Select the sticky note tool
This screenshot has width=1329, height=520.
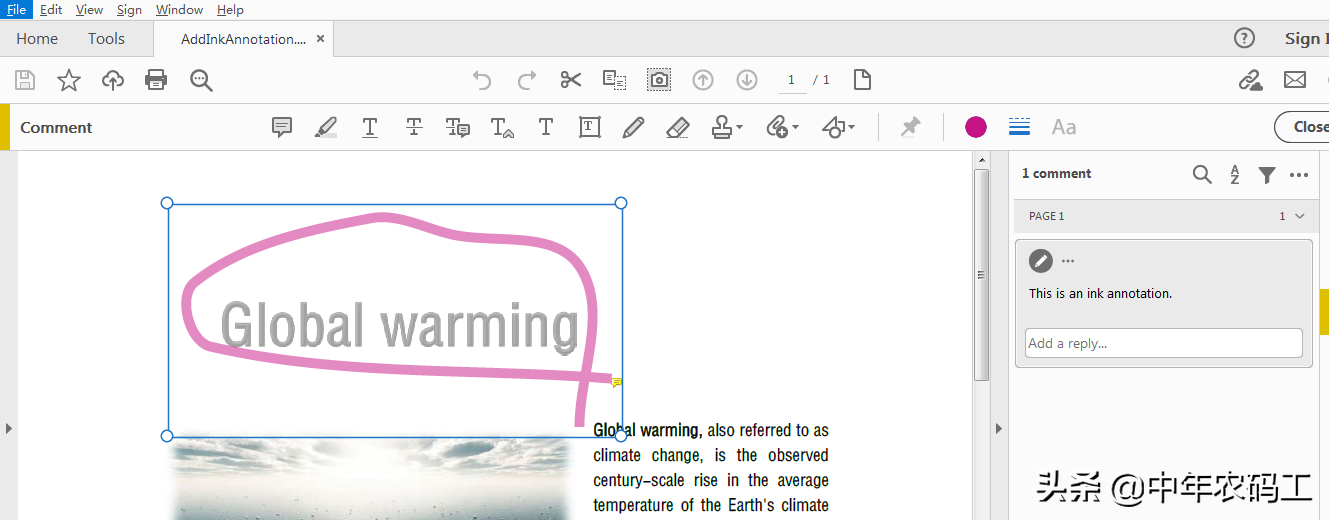(x=282, y=127)
